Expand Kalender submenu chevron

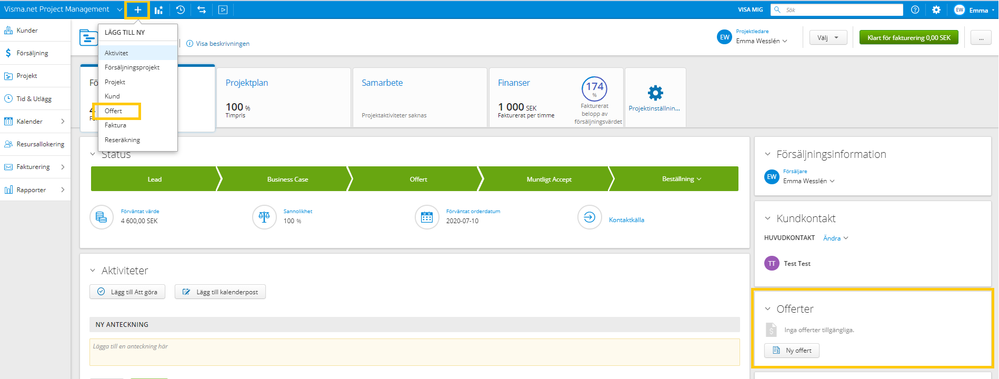pos(62,121)
